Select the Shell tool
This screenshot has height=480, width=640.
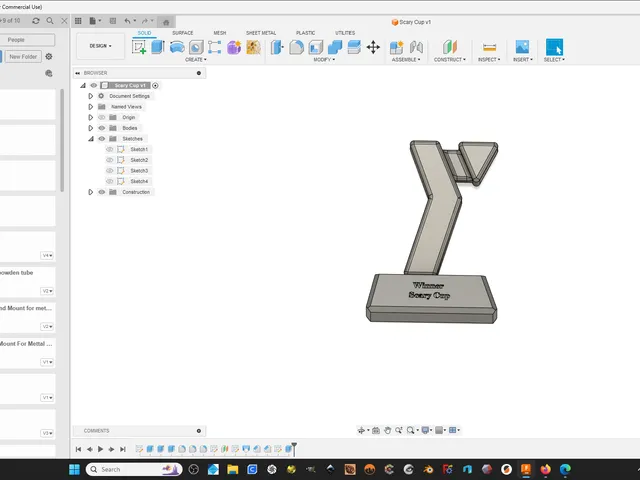click(x=316, y=47)
